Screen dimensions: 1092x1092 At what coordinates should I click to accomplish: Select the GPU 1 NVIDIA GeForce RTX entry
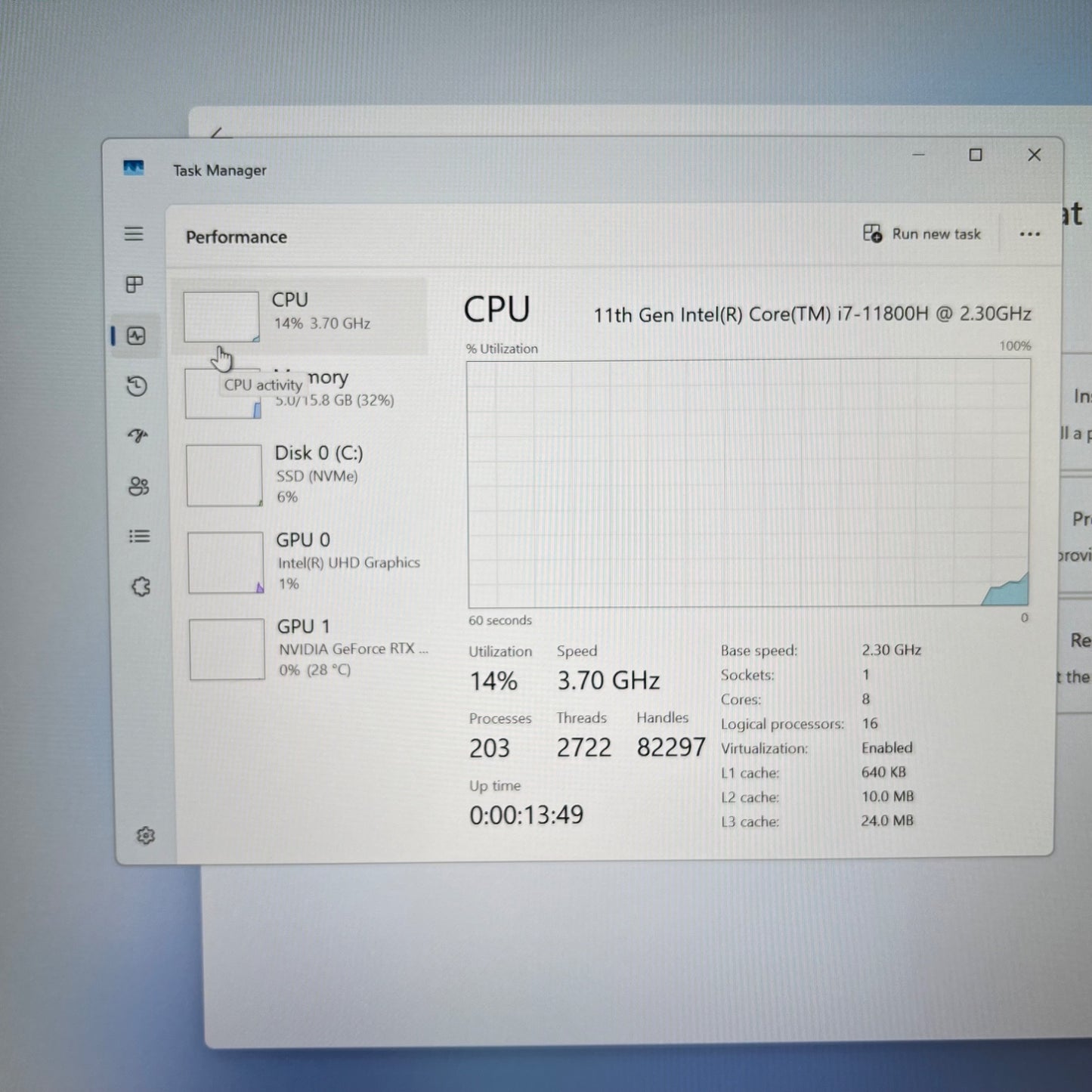[x=307, y=648]
